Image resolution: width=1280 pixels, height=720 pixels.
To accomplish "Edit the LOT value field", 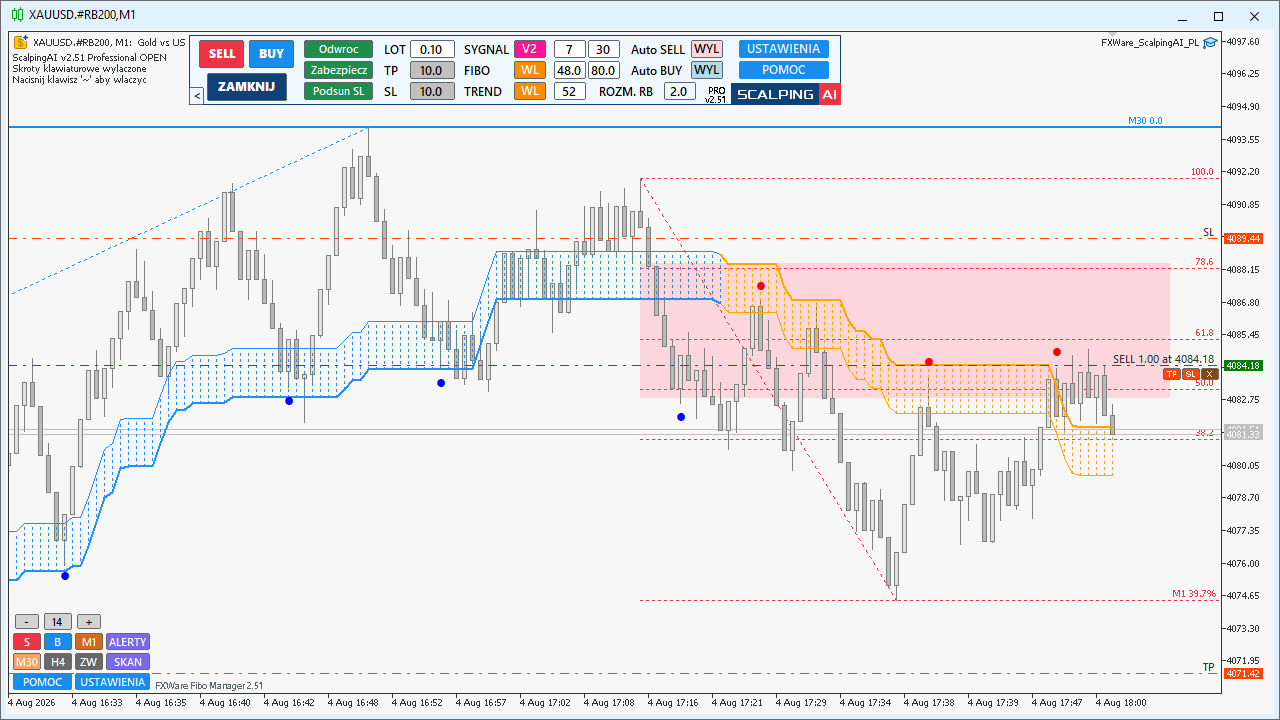I will [x=432, y=49].
